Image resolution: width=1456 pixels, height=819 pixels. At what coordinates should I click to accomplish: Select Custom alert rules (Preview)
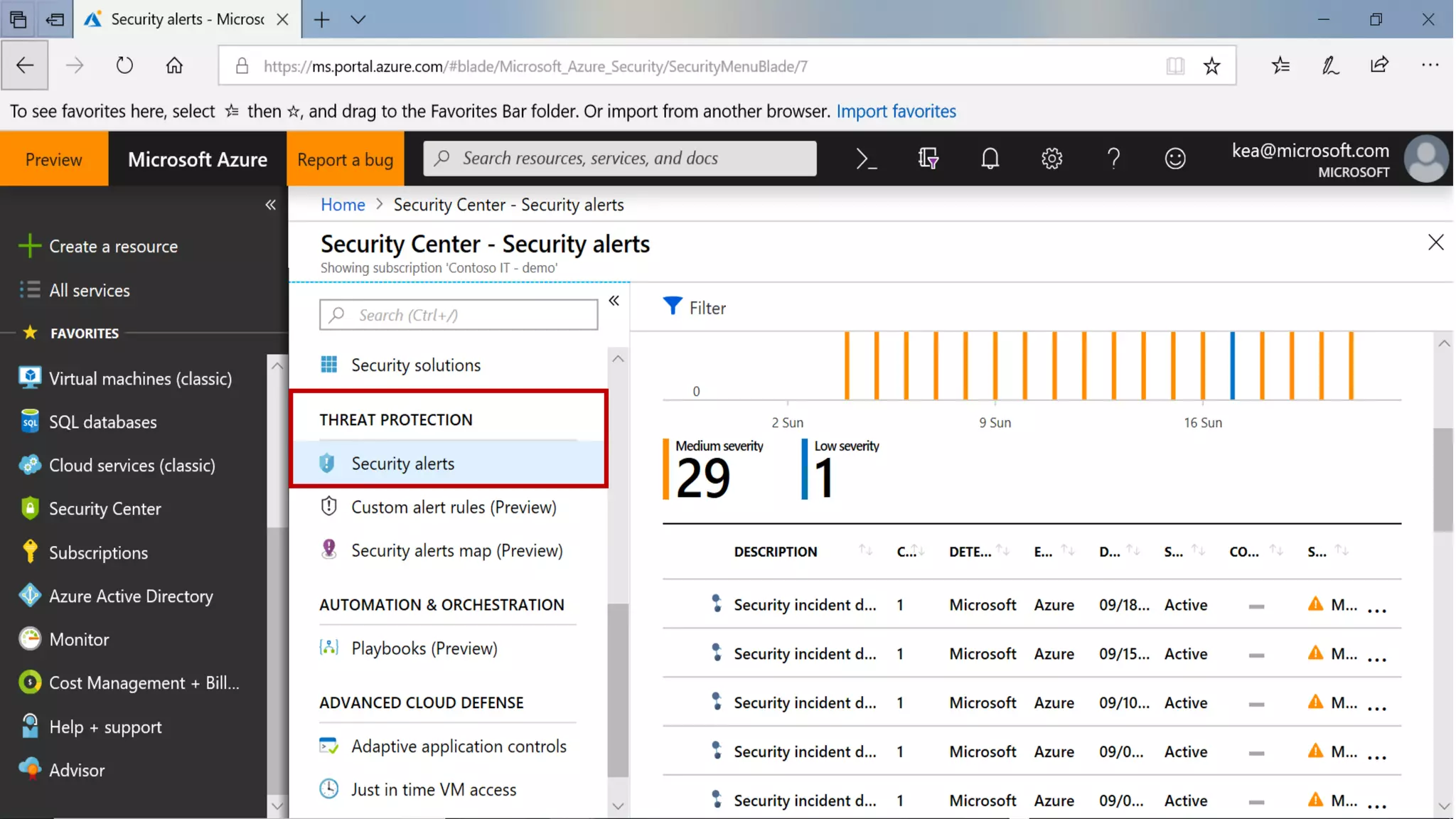pos(454,507)
